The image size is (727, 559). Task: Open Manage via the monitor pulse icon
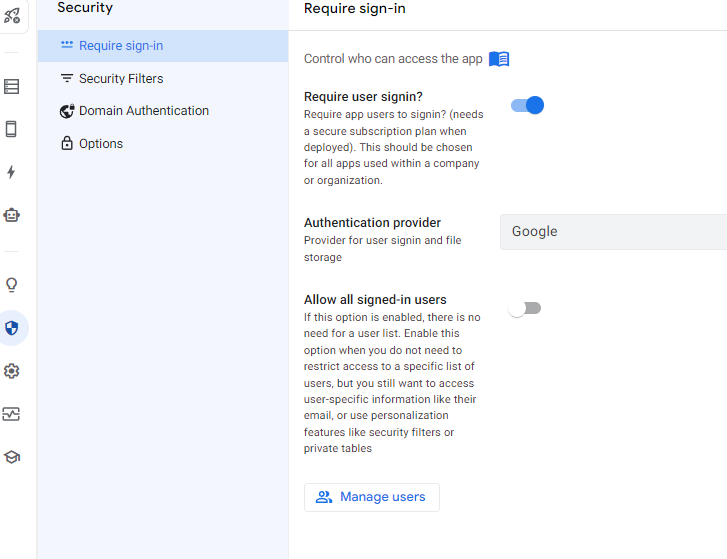tap(12, 414)
